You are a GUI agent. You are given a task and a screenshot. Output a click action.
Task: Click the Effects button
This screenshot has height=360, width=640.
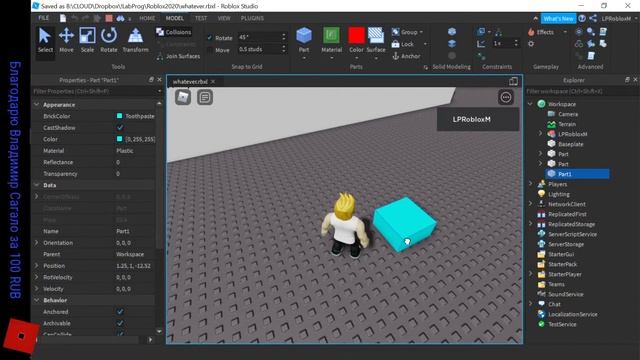click(541, 32)
